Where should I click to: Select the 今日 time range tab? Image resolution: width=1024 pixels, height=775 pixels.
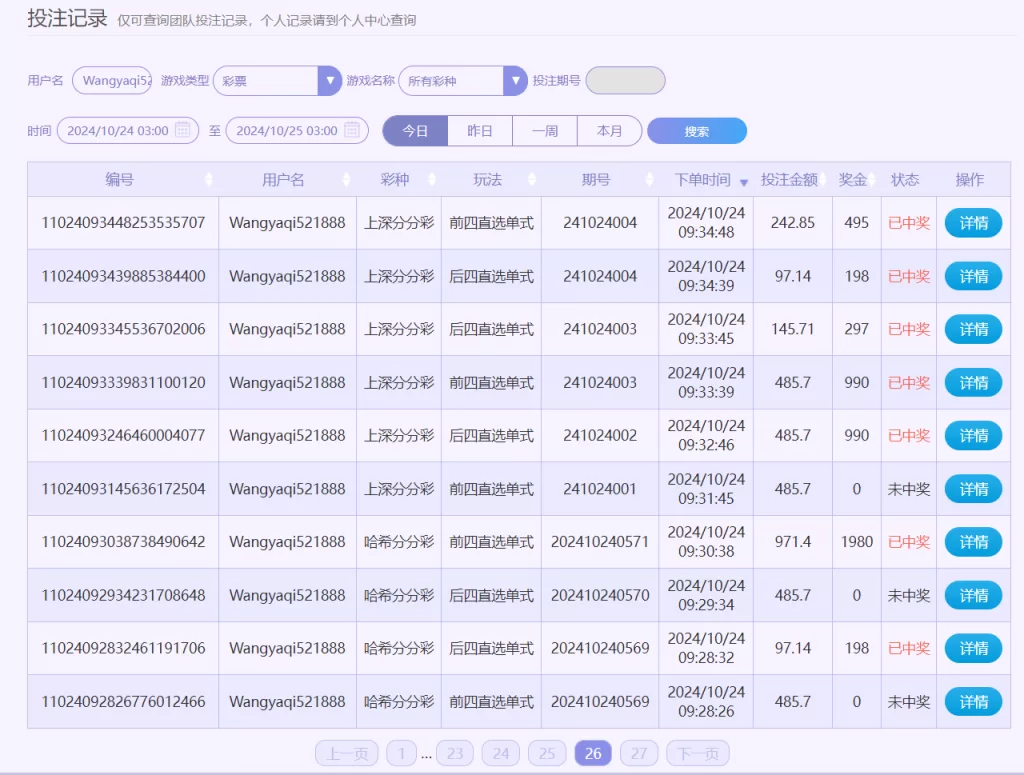tap(415, 131)
